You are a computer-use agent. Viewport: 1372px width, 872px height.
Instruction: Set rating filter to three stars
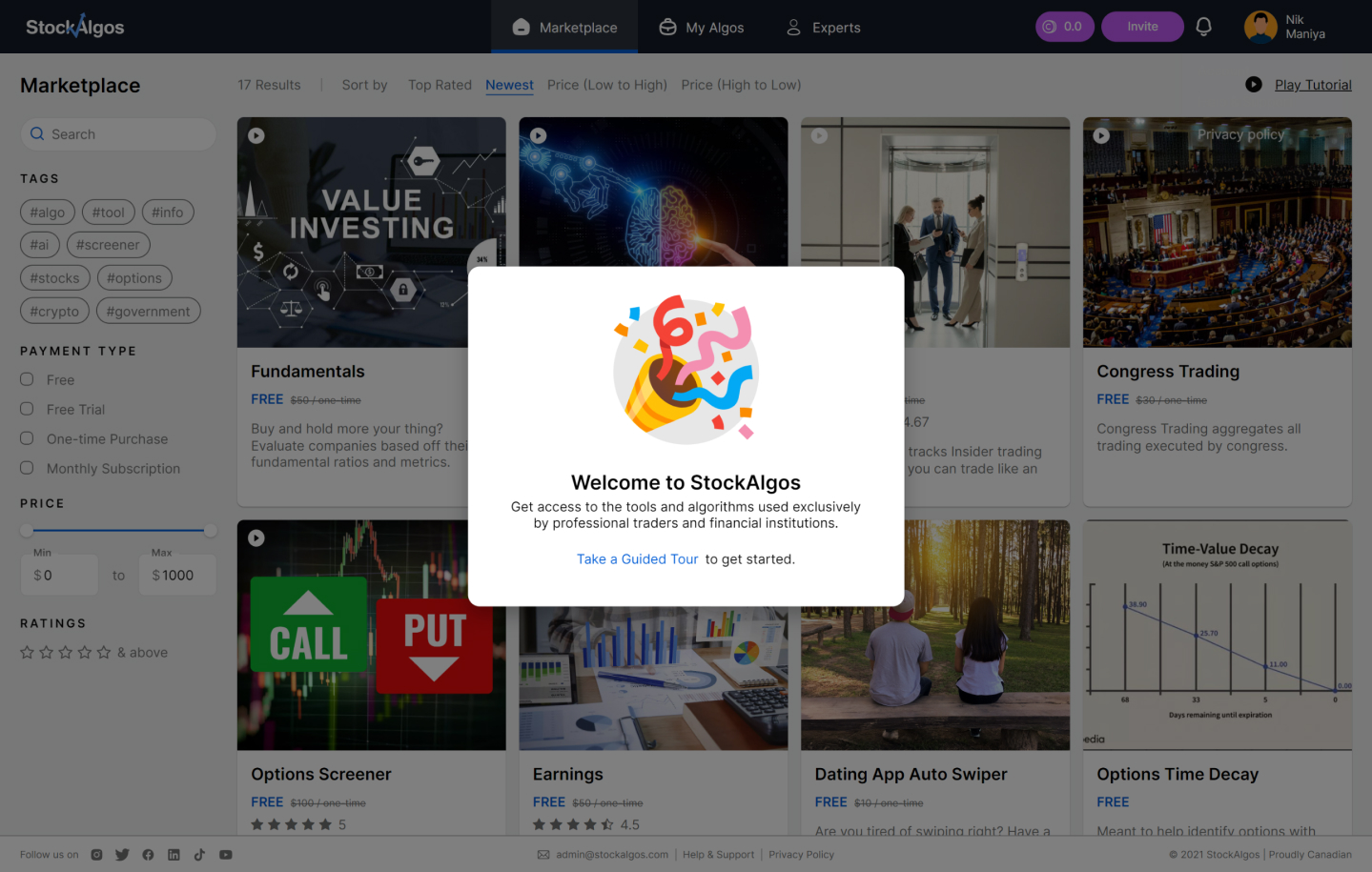coord(65,653)
